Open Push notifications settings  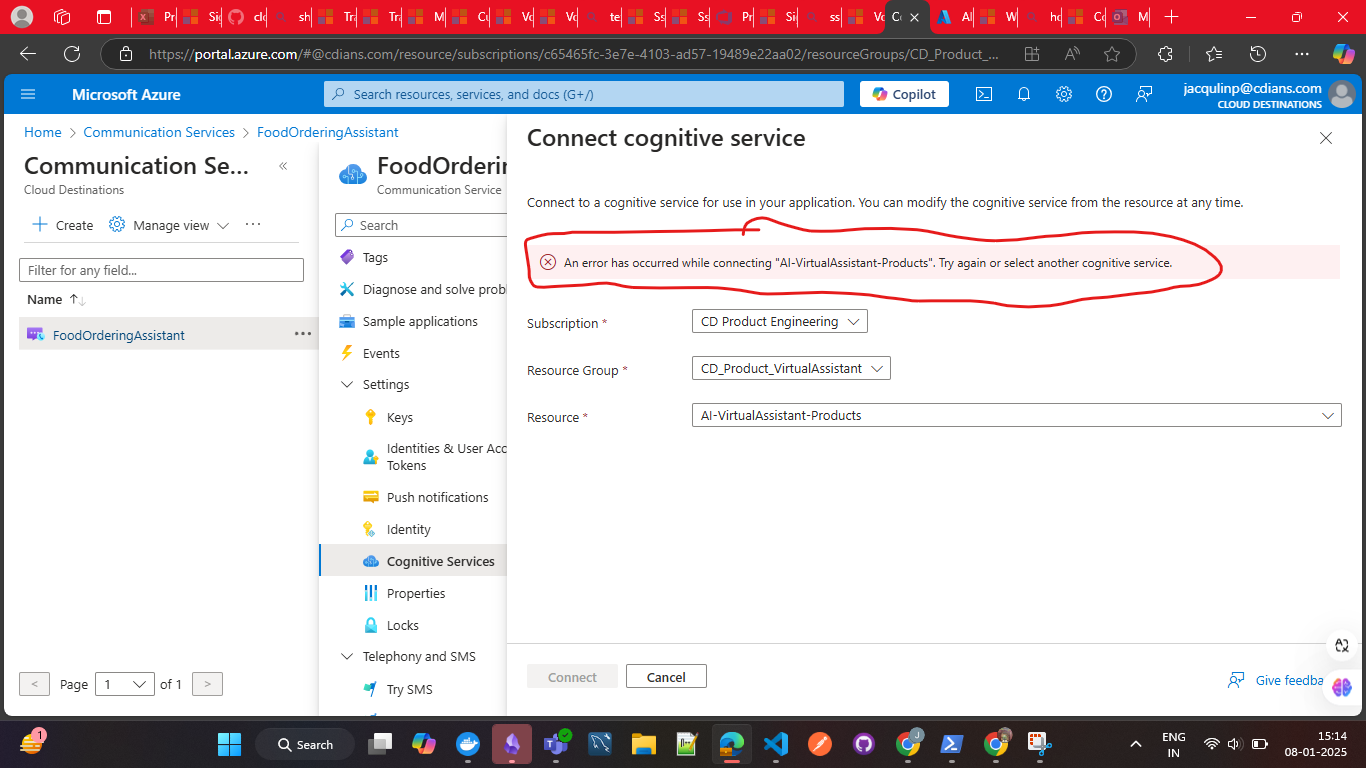(437, 497)
